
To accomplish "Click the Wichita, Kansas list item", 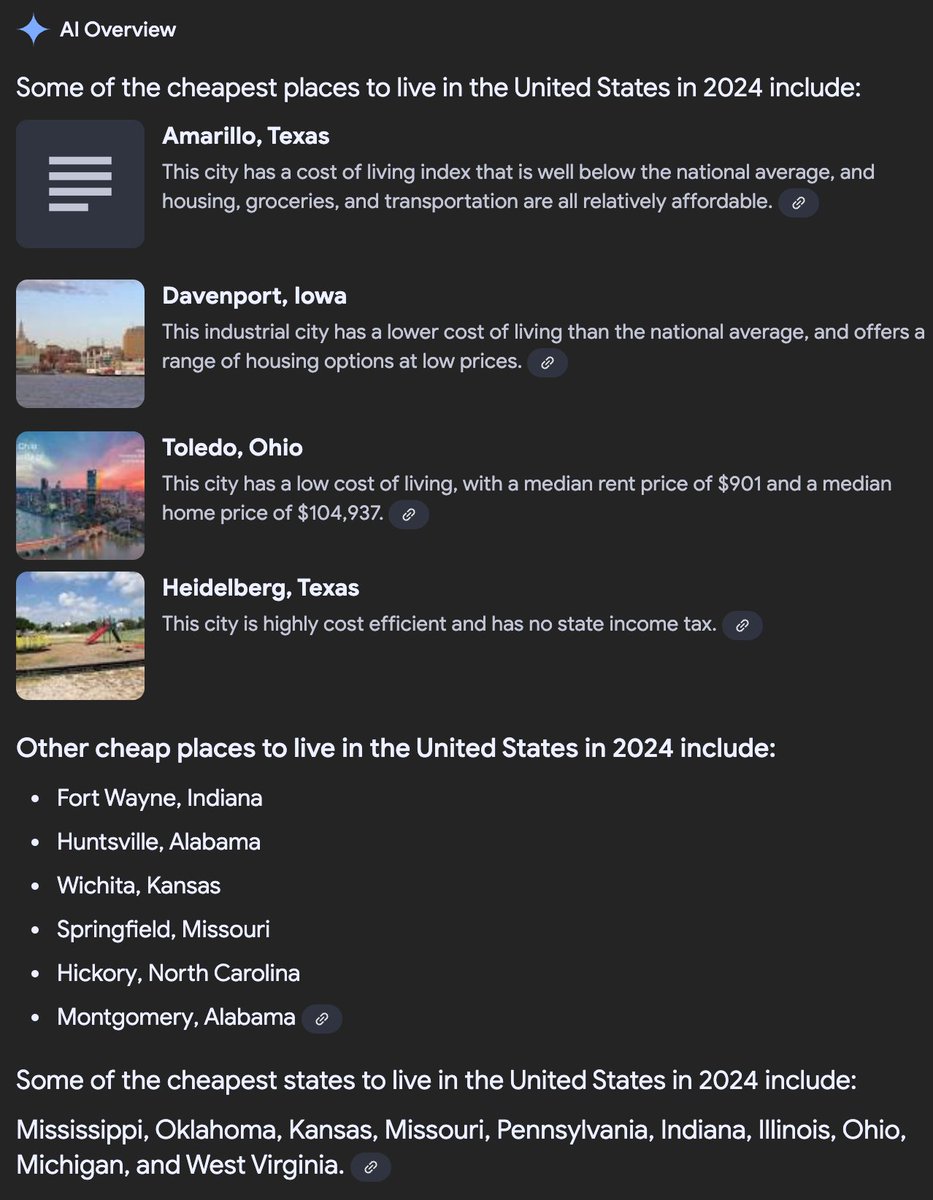I will [x=139, y=886].
